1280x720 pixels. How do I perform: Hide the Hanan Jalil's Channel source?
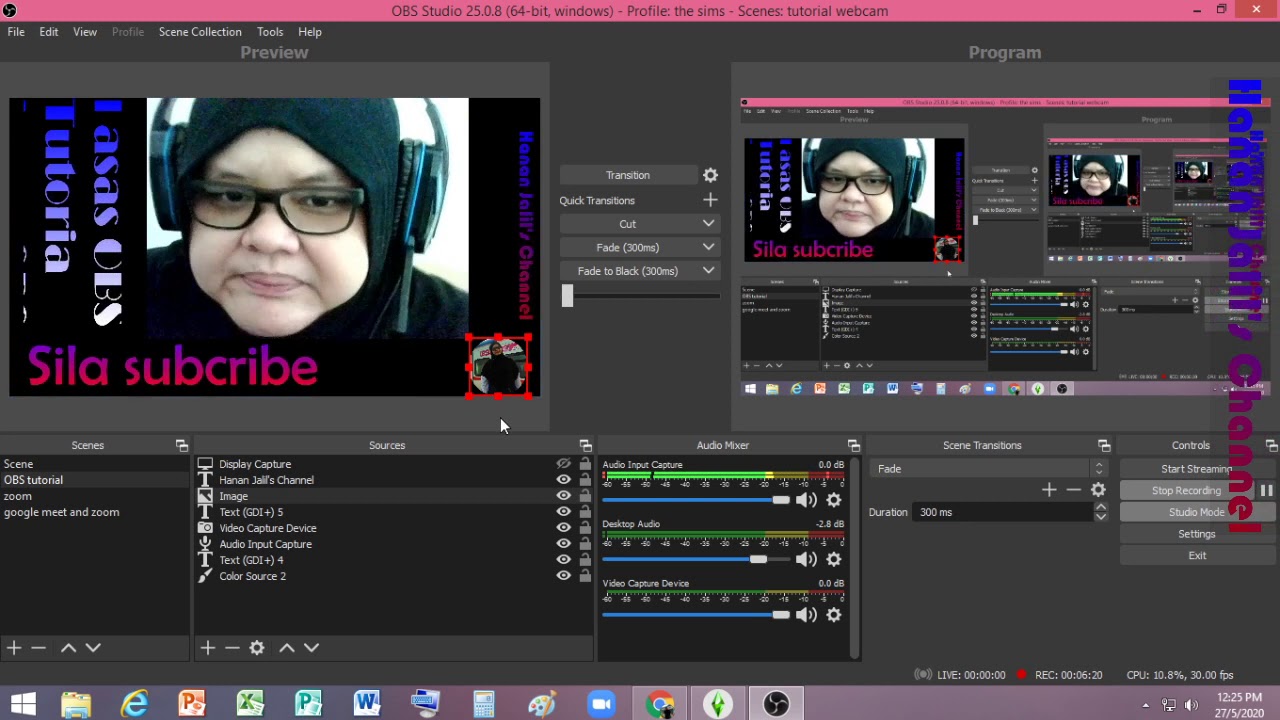564,480
